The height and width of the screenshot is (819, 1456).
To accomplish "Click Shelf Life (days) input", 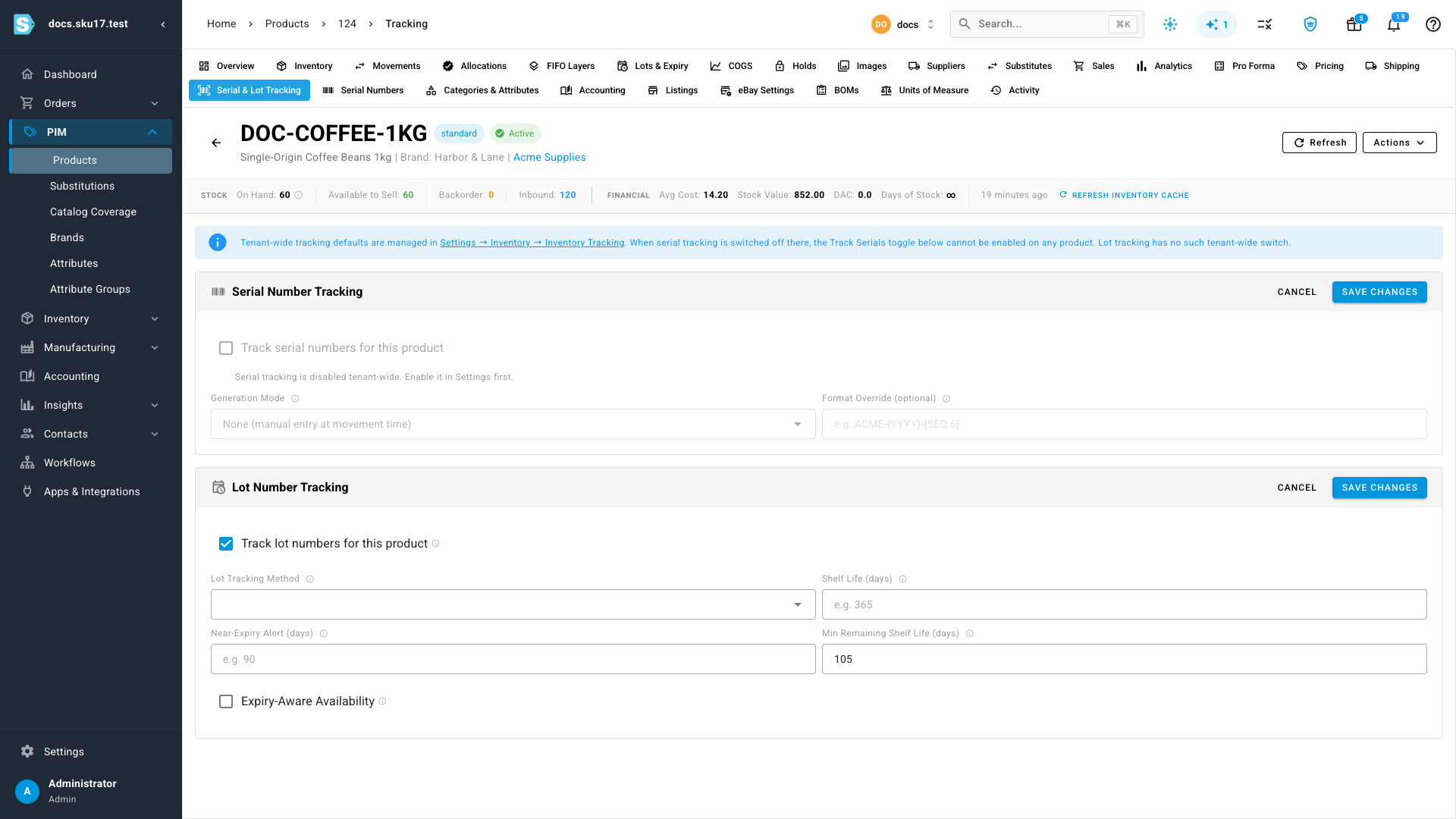I will (1124, 604).
